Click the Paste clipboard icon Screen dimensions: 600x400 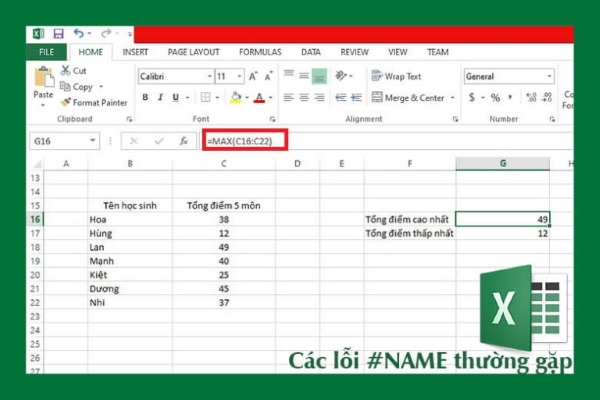pyautogui.click(x=44, y=79)
